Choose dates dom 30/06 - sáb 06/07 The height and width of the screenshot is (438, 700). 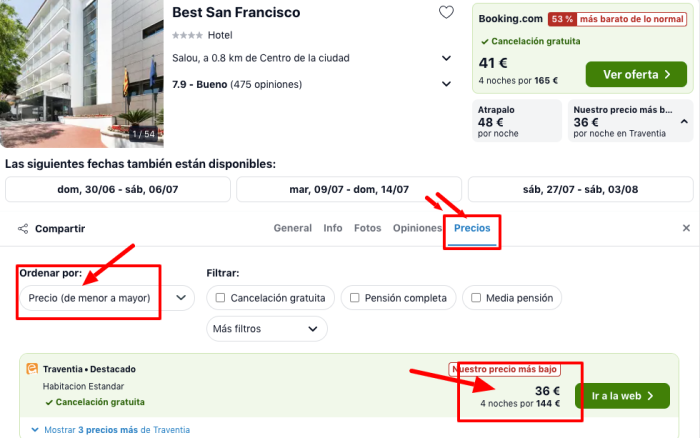pos(118,189)
